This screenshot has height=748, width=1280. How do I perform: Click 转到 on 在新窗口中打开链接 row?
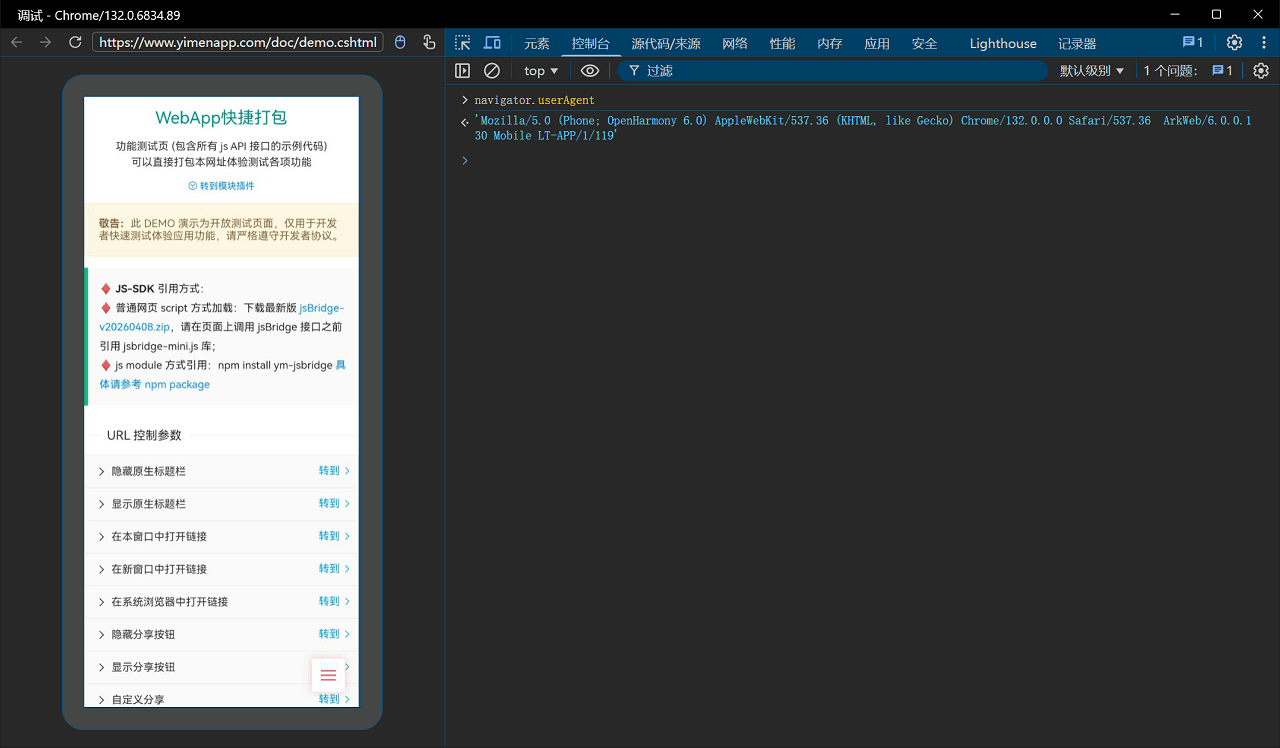click(334, 568)
